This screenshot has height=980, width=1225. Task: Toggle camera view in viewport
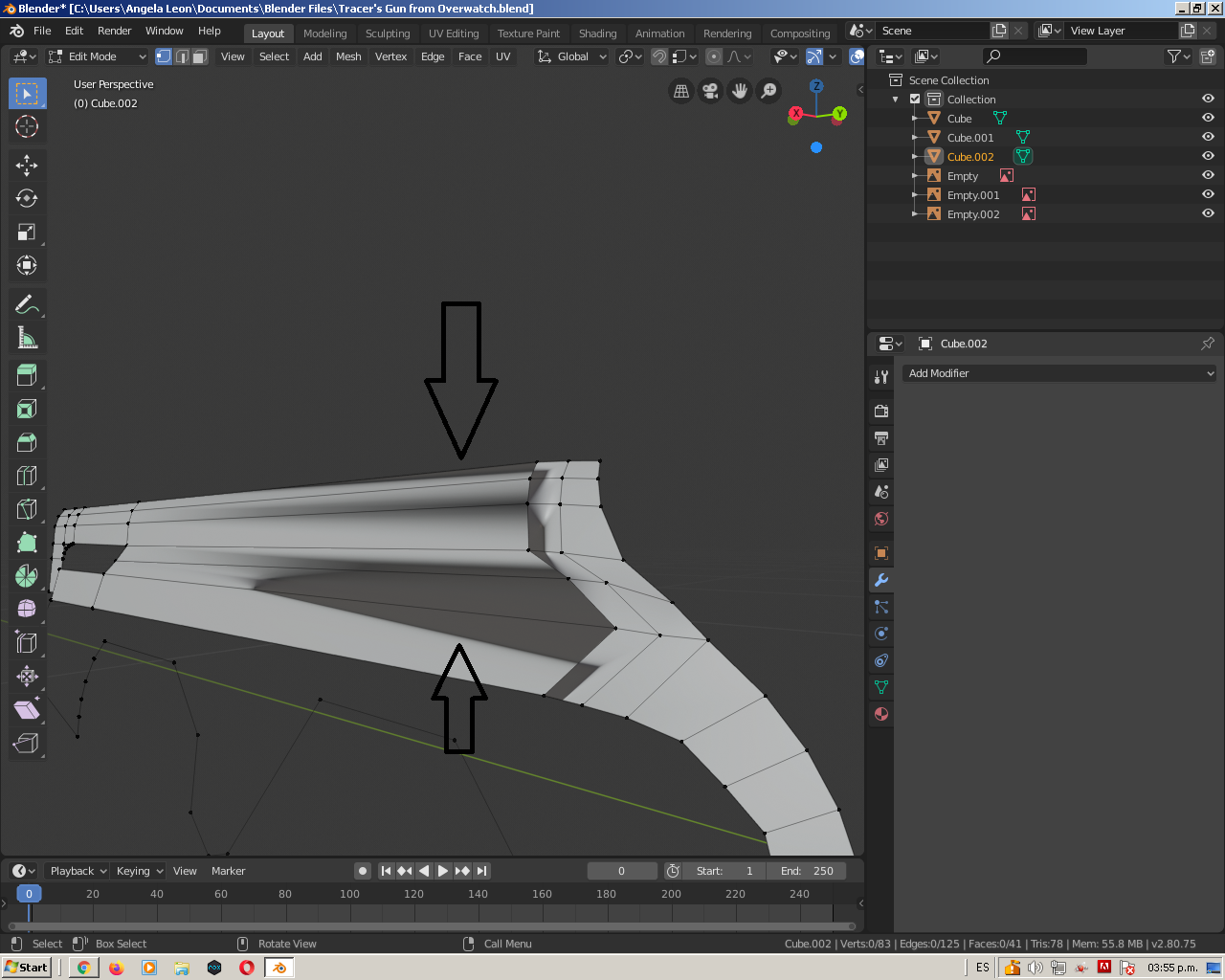coord(710,91)
